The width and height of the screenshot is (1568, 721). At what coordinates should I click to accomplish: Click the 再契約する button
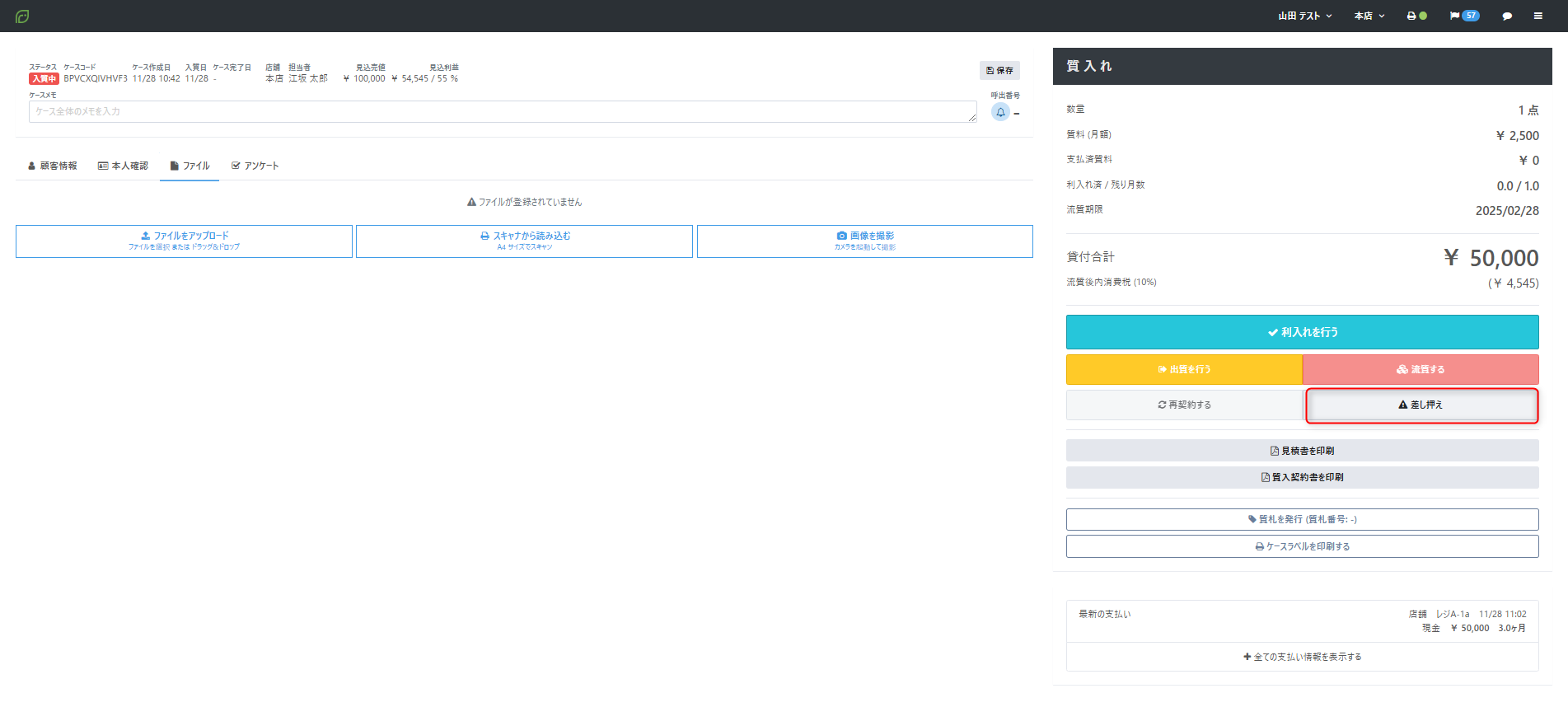point(1184,405)
